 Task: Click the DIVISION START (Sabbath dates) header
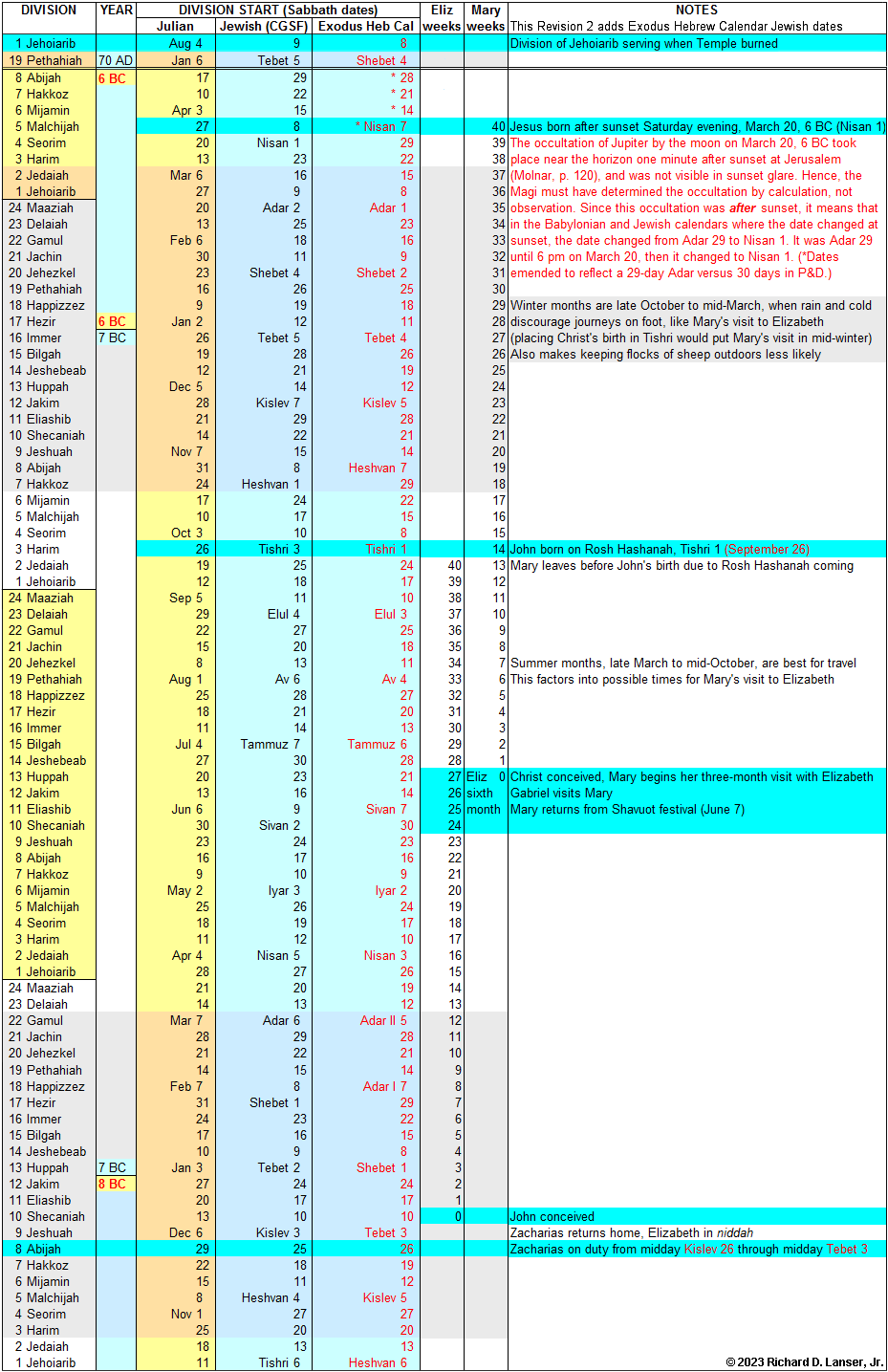point(278,11)
